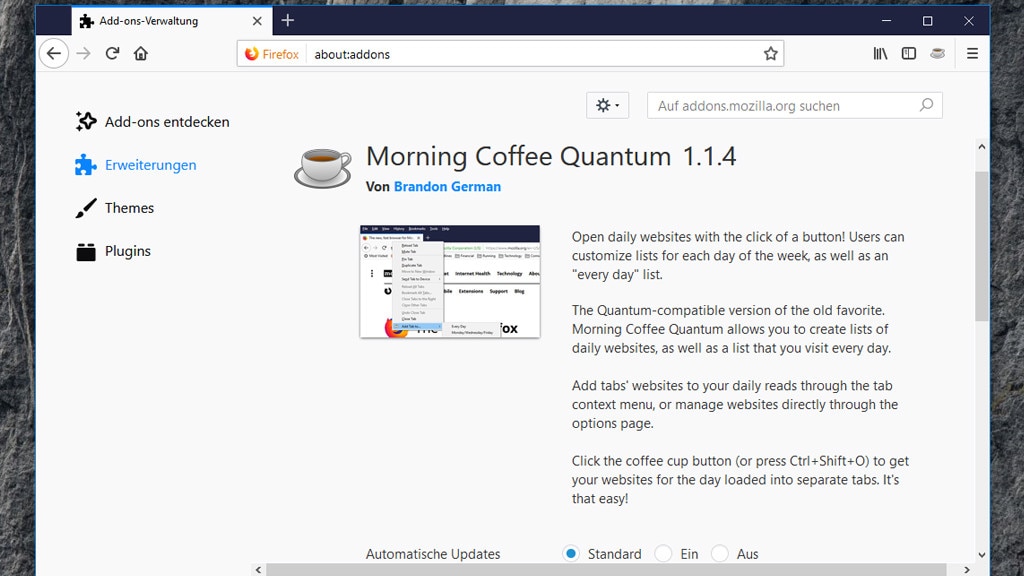Viewport: 1024px width, 576px height.
Task: Select Standard for automatic updates
Action: tap(571, 554)
